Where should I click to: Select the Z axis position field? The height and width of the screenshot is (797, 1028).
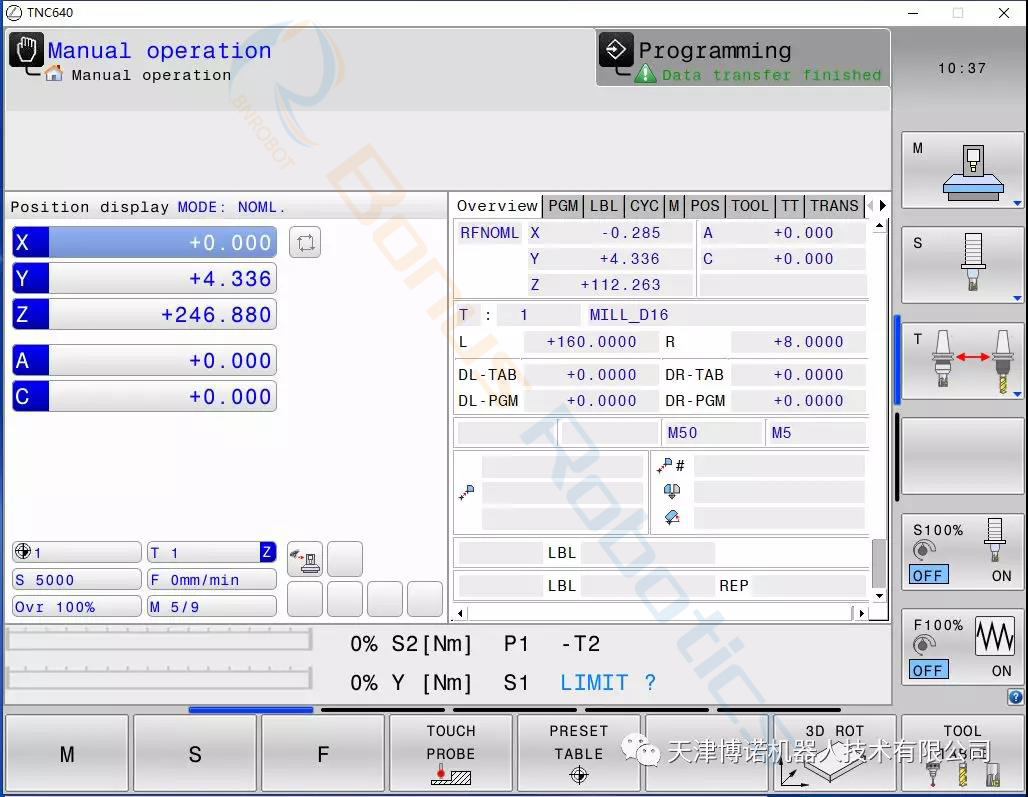pyautogui.click(x=144, y=315)
